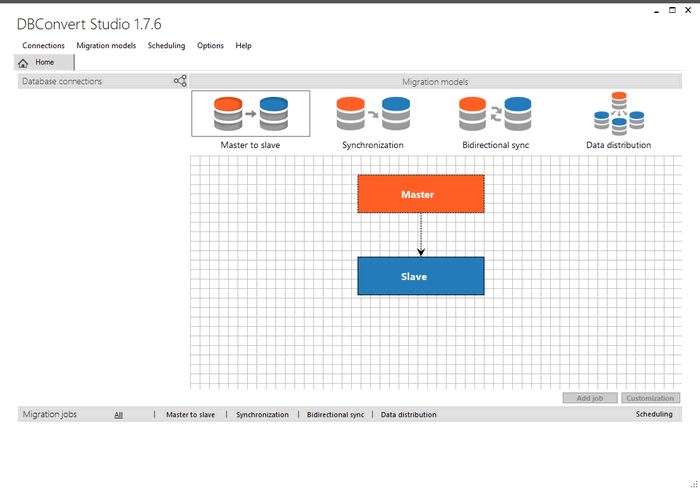Image resolution: width=700 pixels, height=490 pixels.
Task: Open the Options menu
Action: tap(210, 46)
